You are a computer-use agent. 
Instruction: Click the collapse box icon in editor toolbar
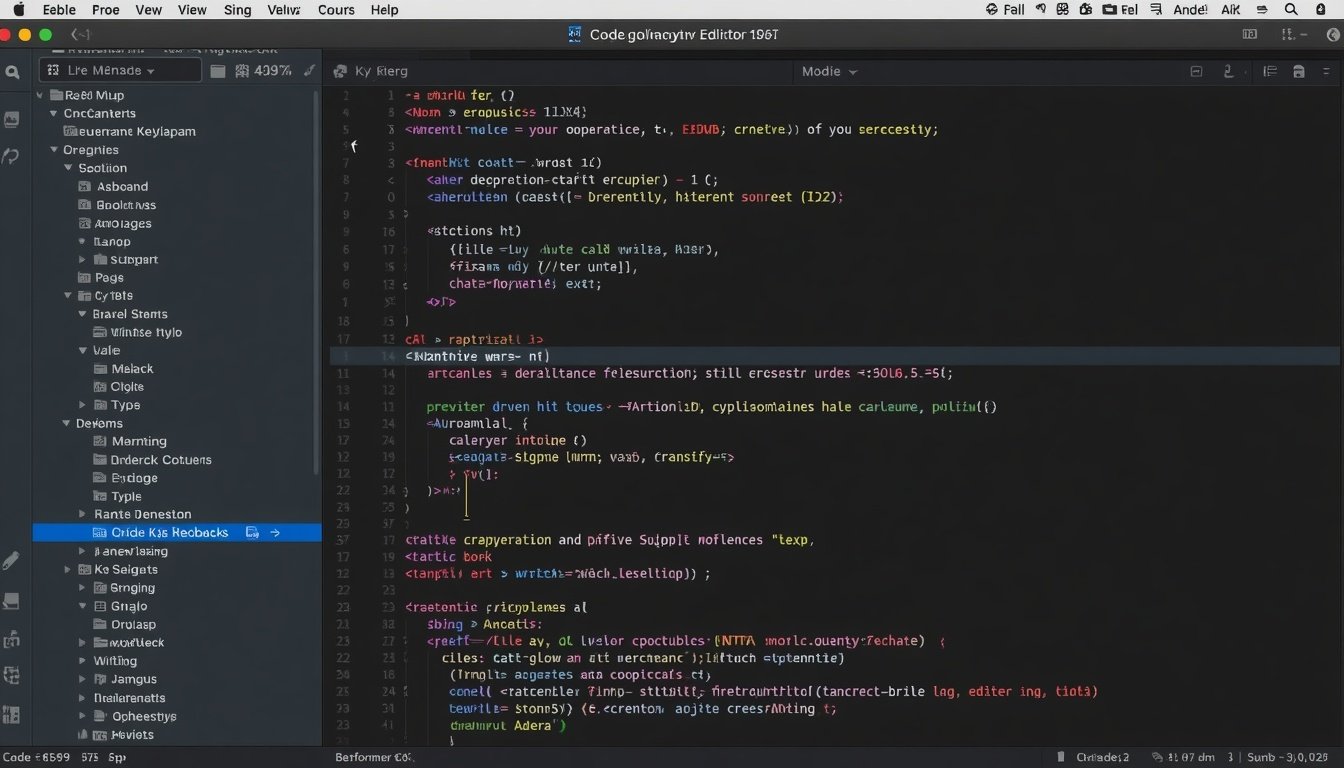tap(1196, 72)
